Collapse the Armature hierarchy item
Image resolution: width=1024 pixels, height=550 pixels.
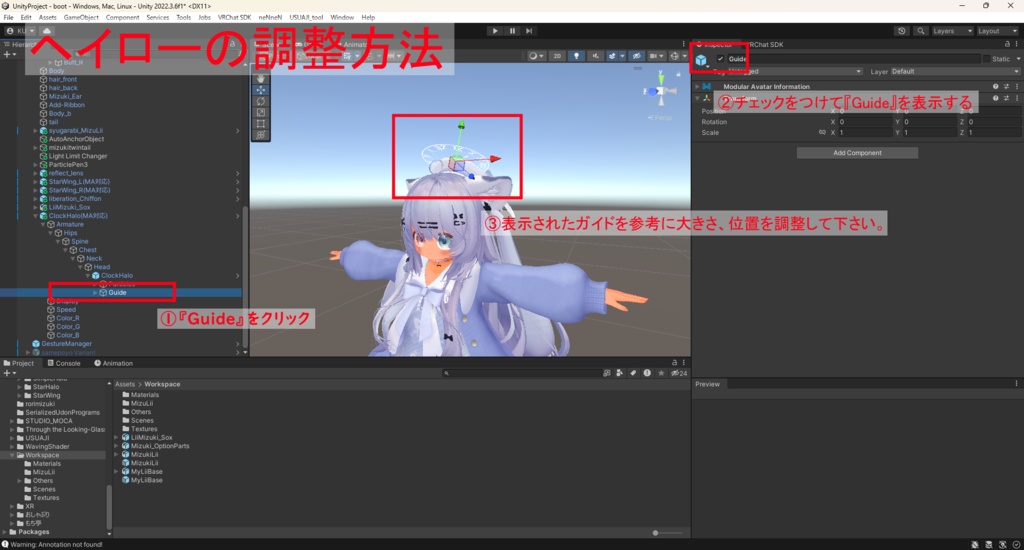(44, 224)
